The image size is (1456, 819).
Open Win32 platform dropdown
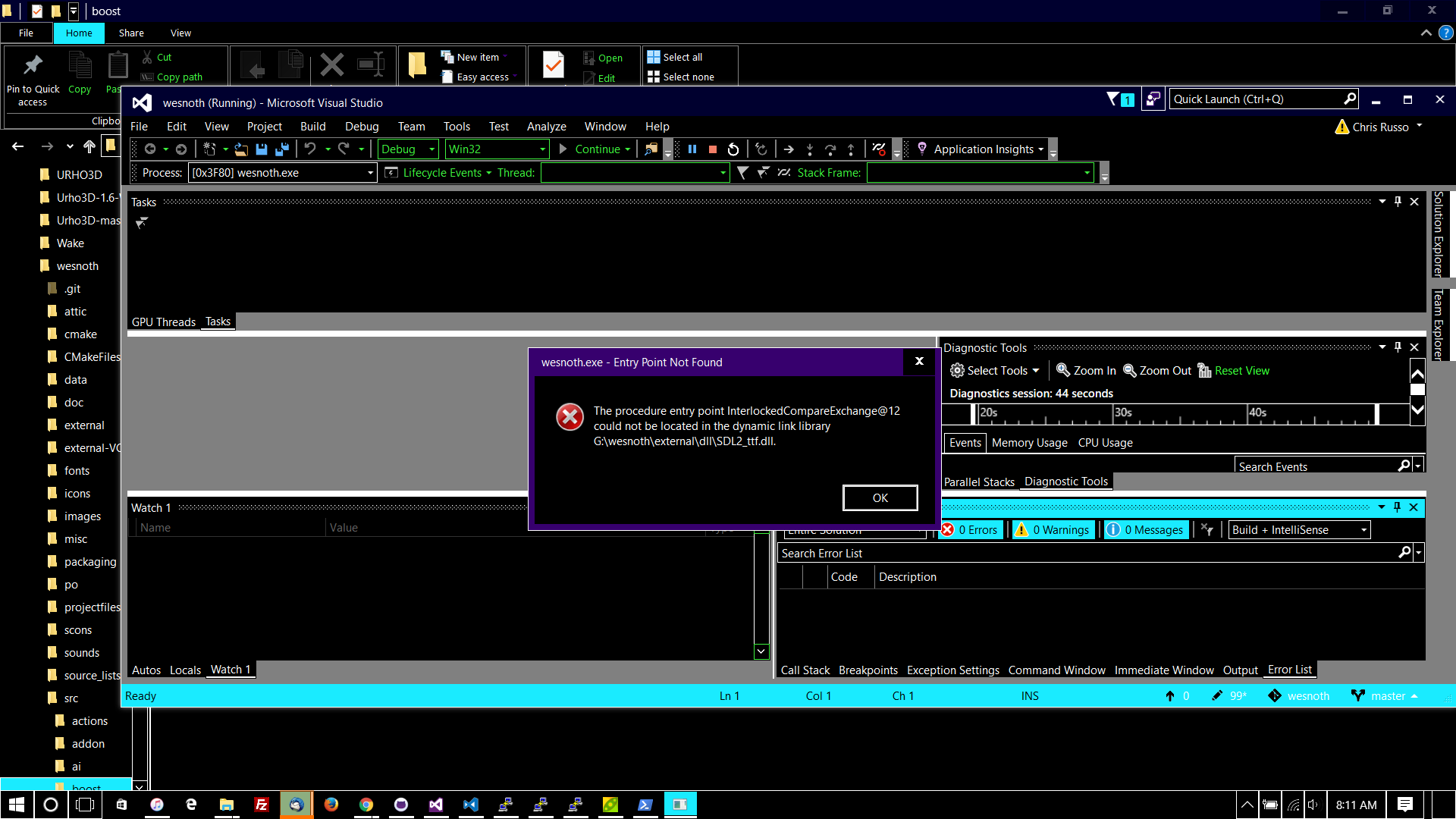[x=497, y=149]
